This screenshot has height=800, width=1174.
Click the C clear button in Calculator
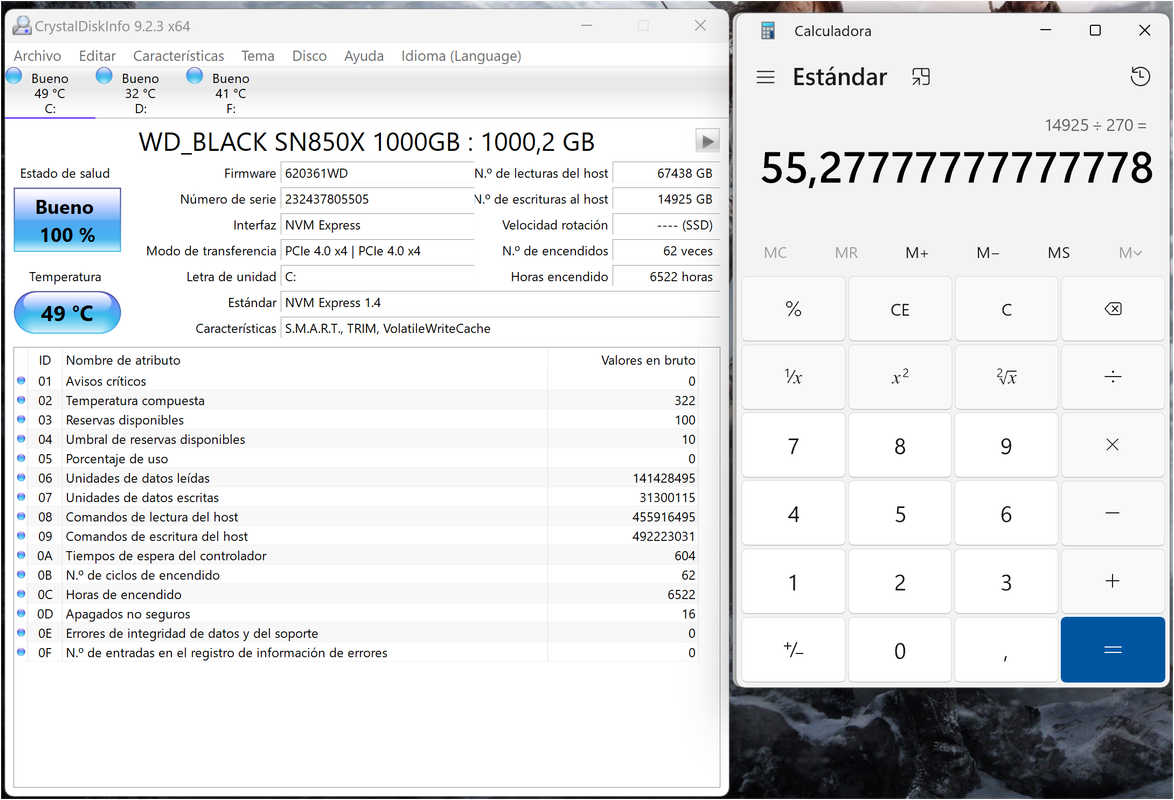click(x=1006, y=309)
